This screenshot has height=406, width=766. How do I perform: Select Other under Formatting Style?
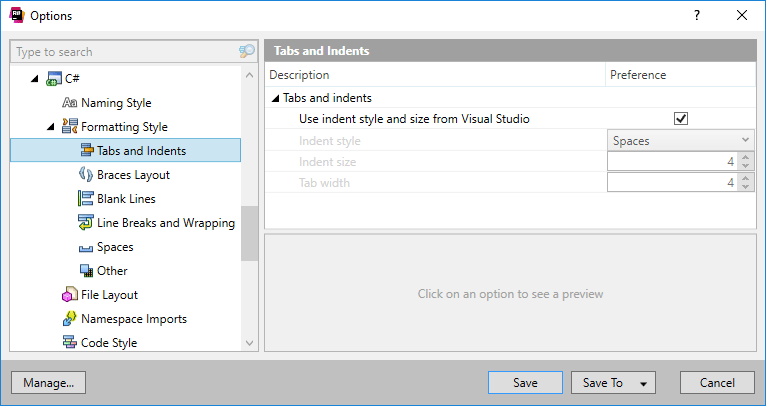coord(112,271)
